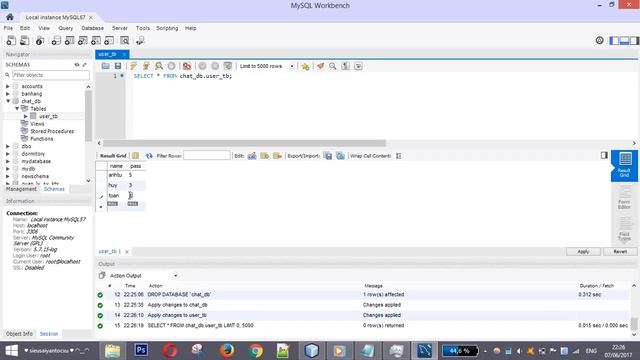Viewport: 640px width, 360px height.
Task: Click the commit transaction icon
Action: coord(202,66)
